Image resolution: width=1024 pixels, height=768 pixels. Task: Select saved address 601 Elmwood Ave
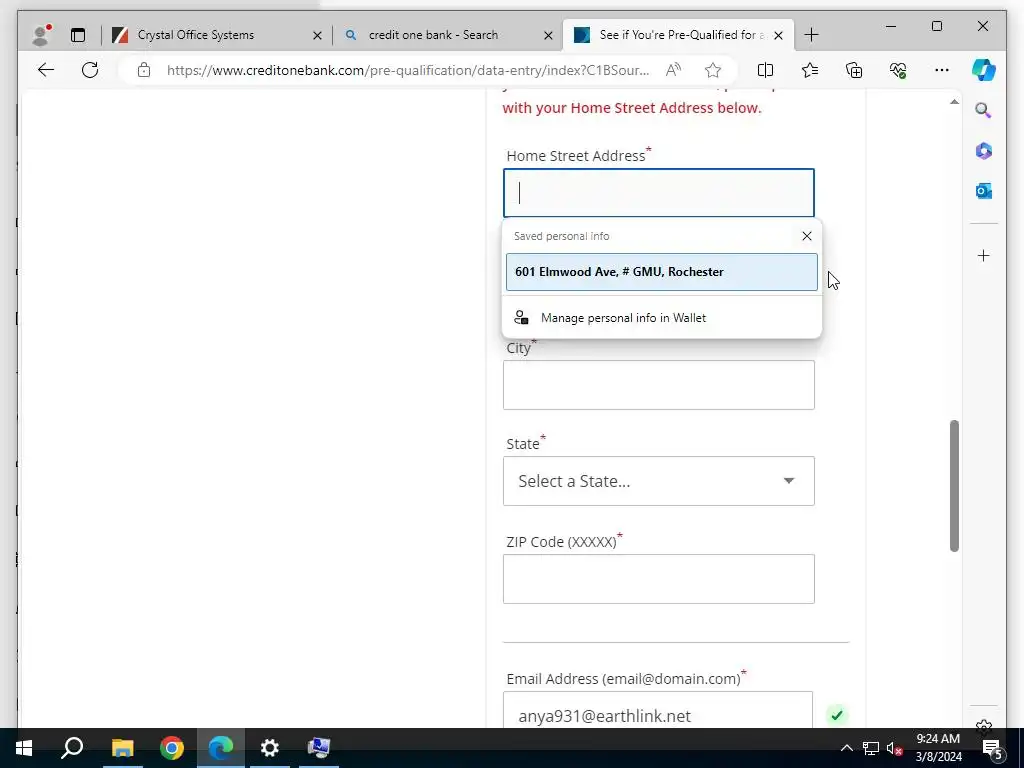click(x=662, y=272)
